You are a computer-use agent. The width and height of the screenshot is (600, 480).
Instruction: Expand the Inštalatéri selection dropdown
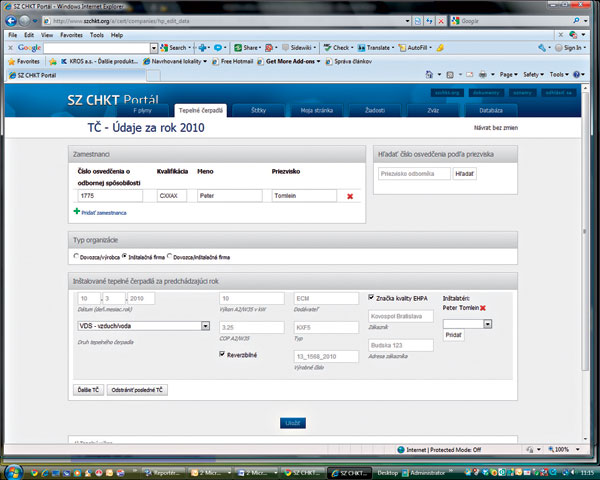click(487, 323)
